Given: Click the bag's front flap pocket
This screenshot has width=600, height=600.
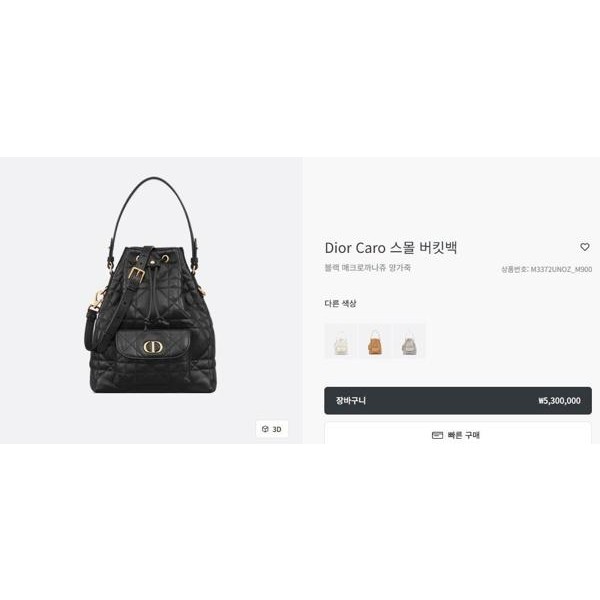Looking at the screenshot, I should [153, 346].
